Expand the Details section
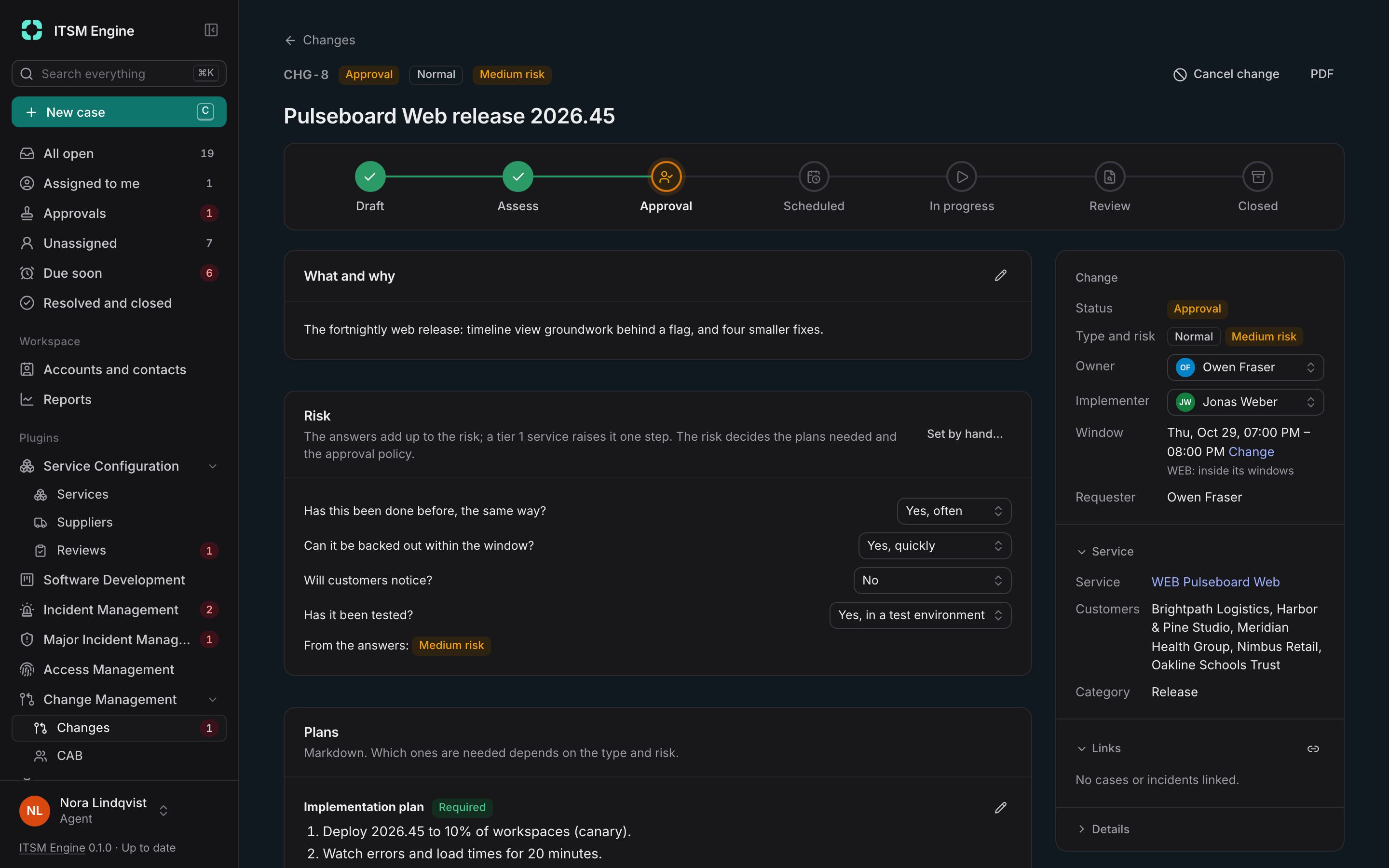The image size is (1389, 868). 1103,829
